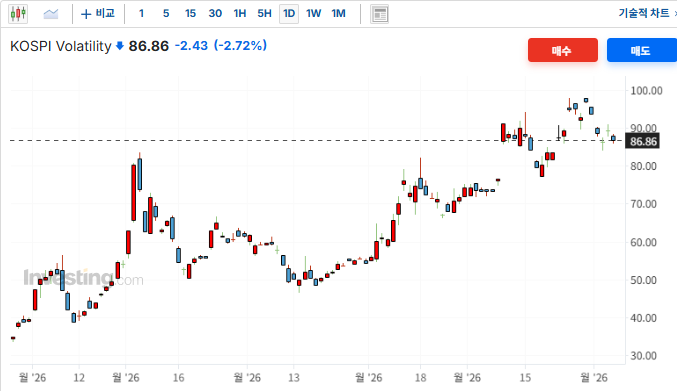The width and height of the screenshot is (677, 391).
Task: Select the 15 minute interval
Action: (190, 14)
